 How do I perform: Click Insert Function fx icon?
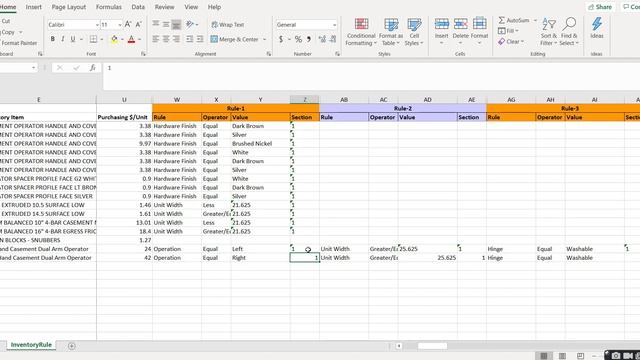(x=93, y=68)
